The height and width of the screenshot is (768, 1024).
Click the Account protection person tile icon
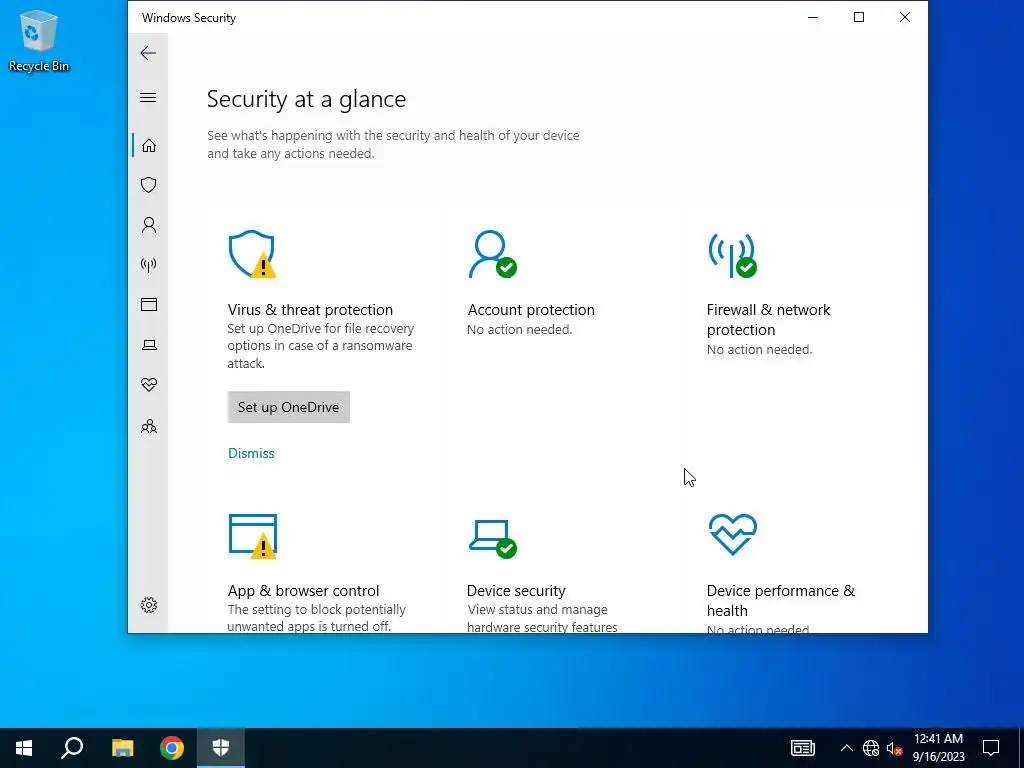(492, 254)
